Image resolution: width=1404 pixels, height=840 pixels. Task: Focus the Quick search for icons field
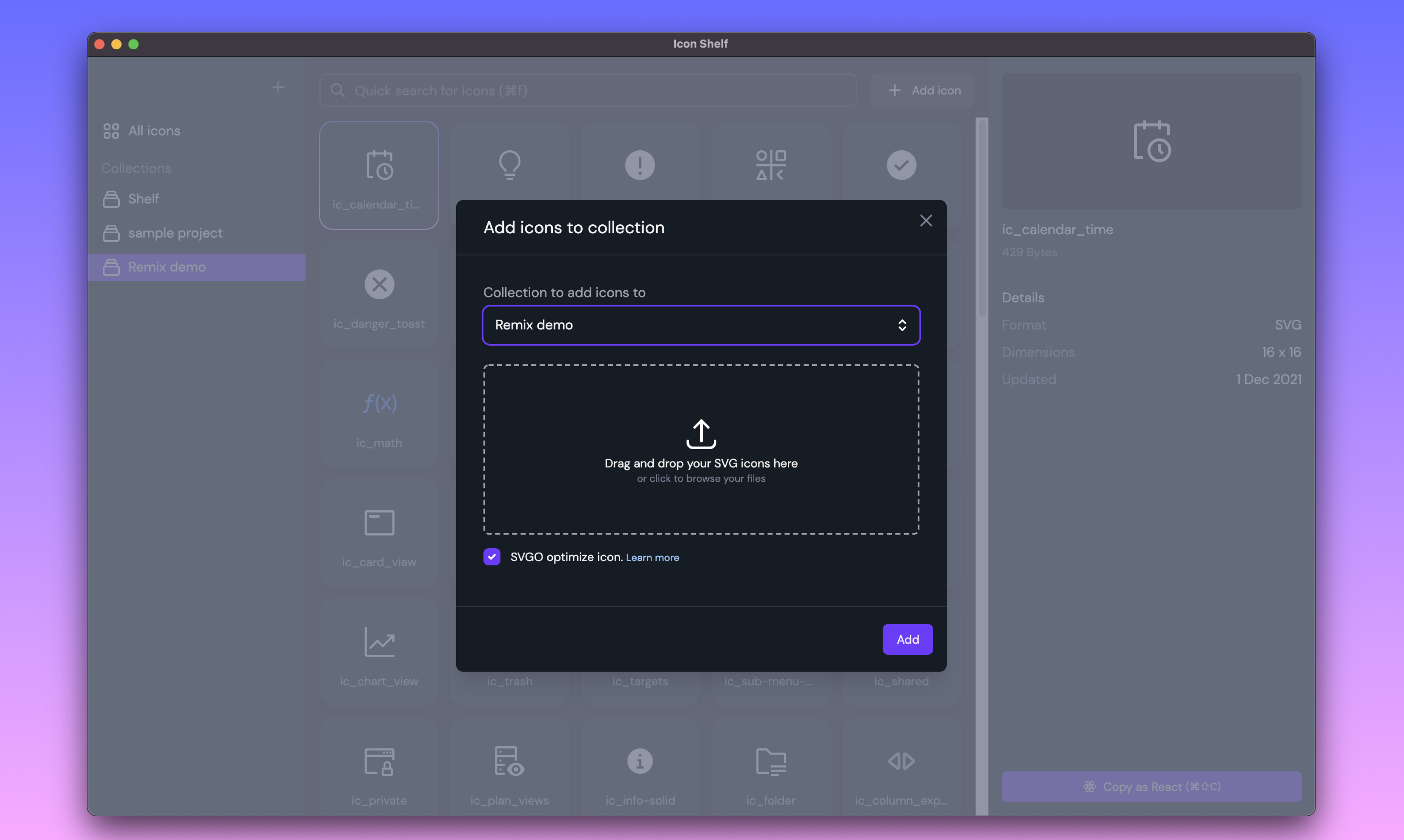588,91
